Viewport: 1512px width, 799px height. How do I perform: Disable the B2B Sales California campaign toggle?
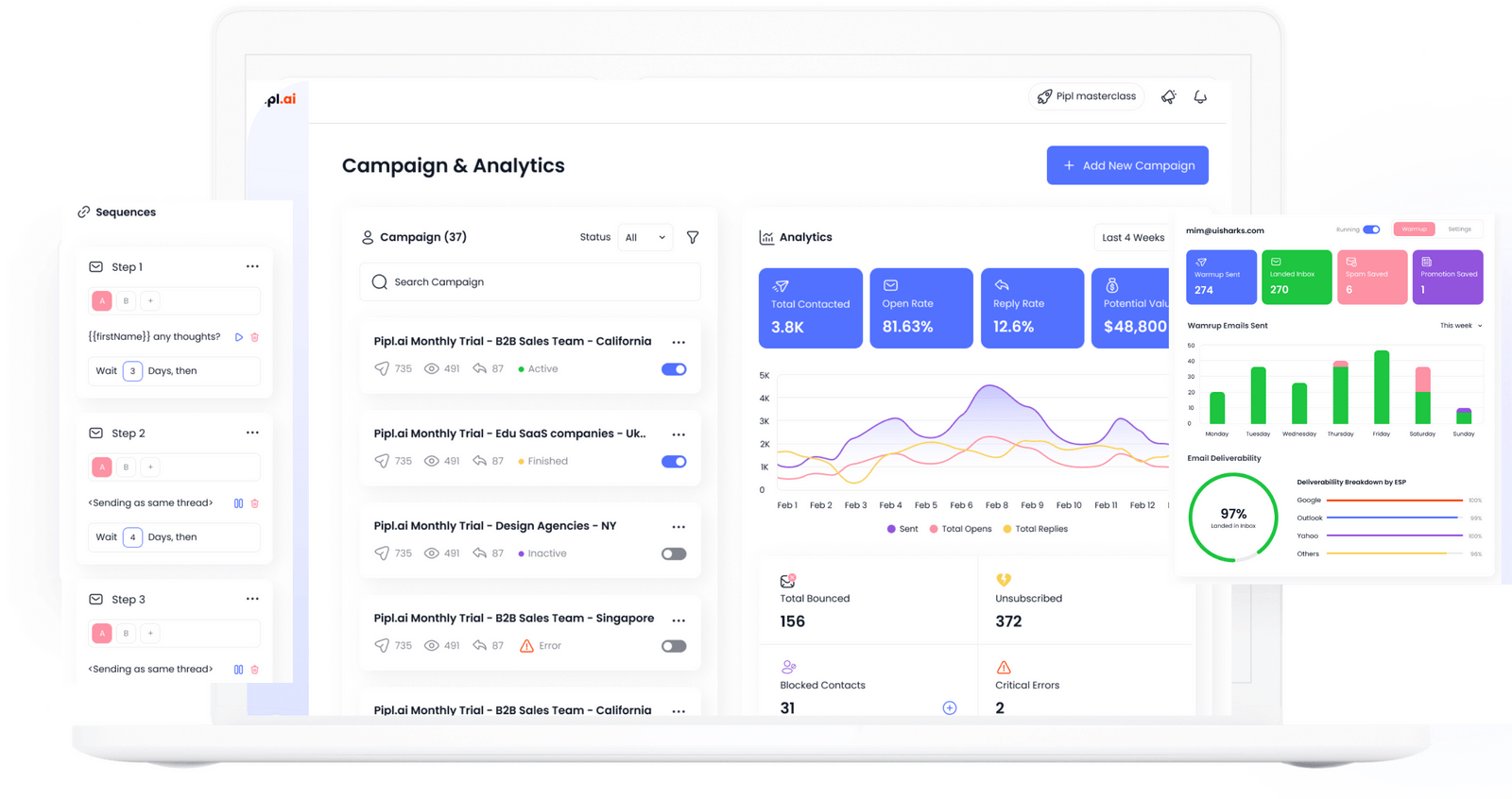click(x=674, y=369)
